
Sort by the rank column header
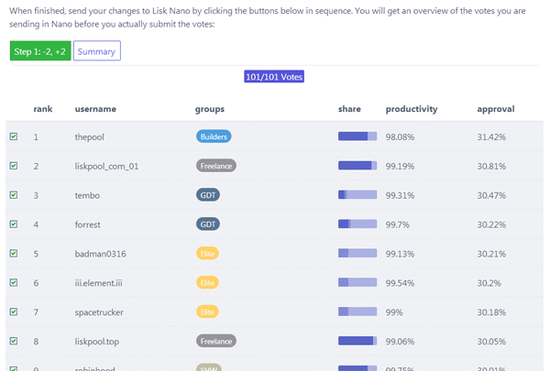(x=43, y=109)
